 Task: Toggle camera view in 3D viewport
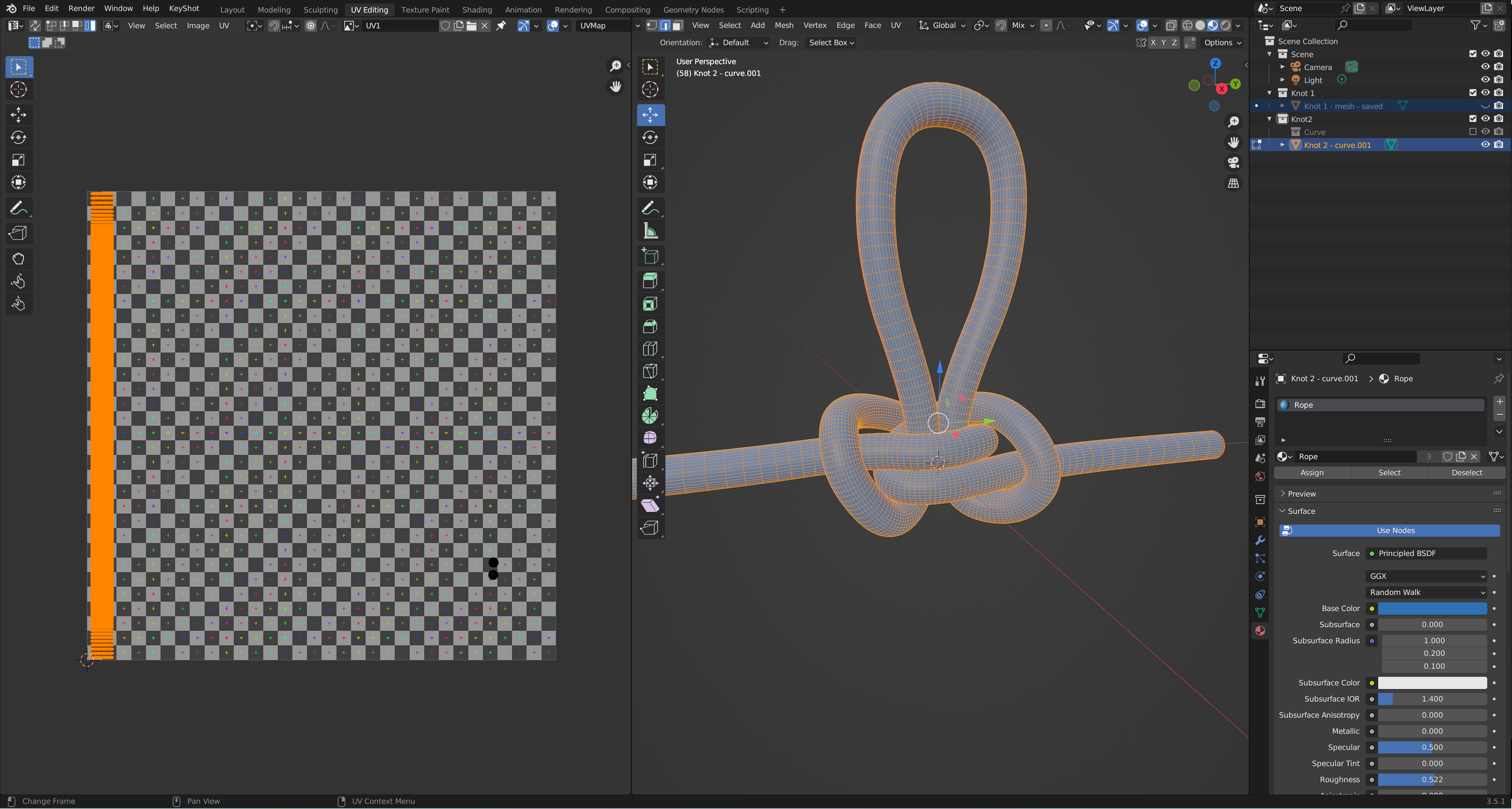[1233, 163]
